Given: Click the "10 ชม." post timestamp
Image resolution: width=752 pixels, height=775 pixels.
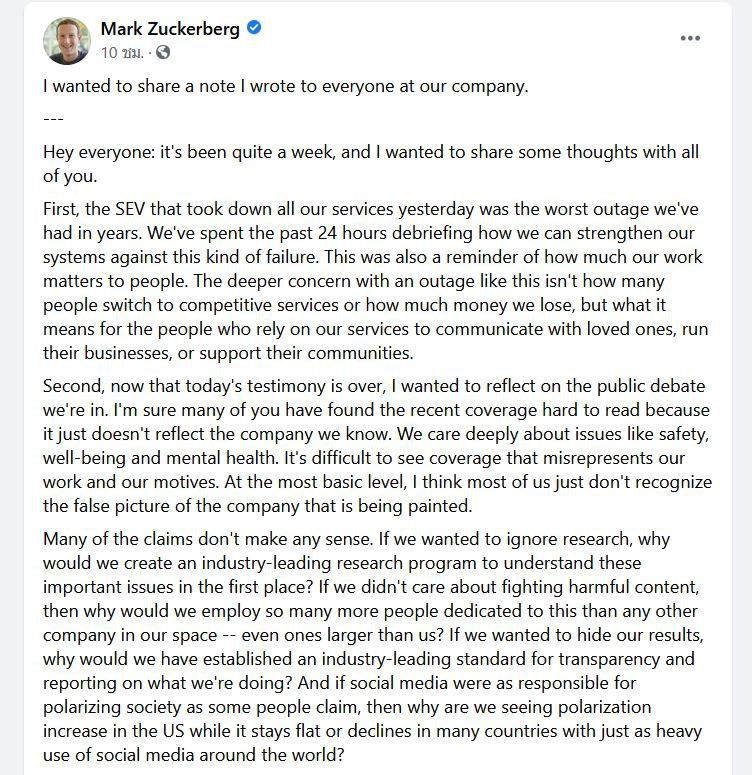Looking at the screenshot, I should [x=123, y=52].
